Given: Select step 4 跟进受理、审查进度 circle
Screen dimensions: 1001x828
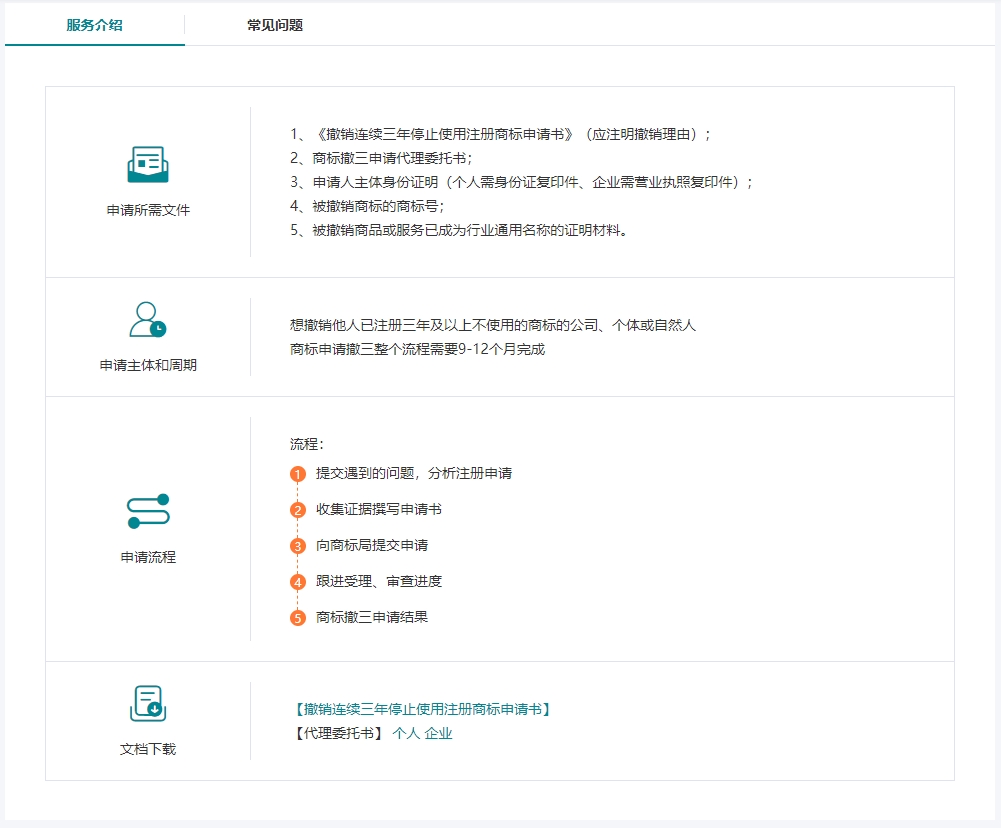Looking at the screenshot, I should click(x=297, y=581).
